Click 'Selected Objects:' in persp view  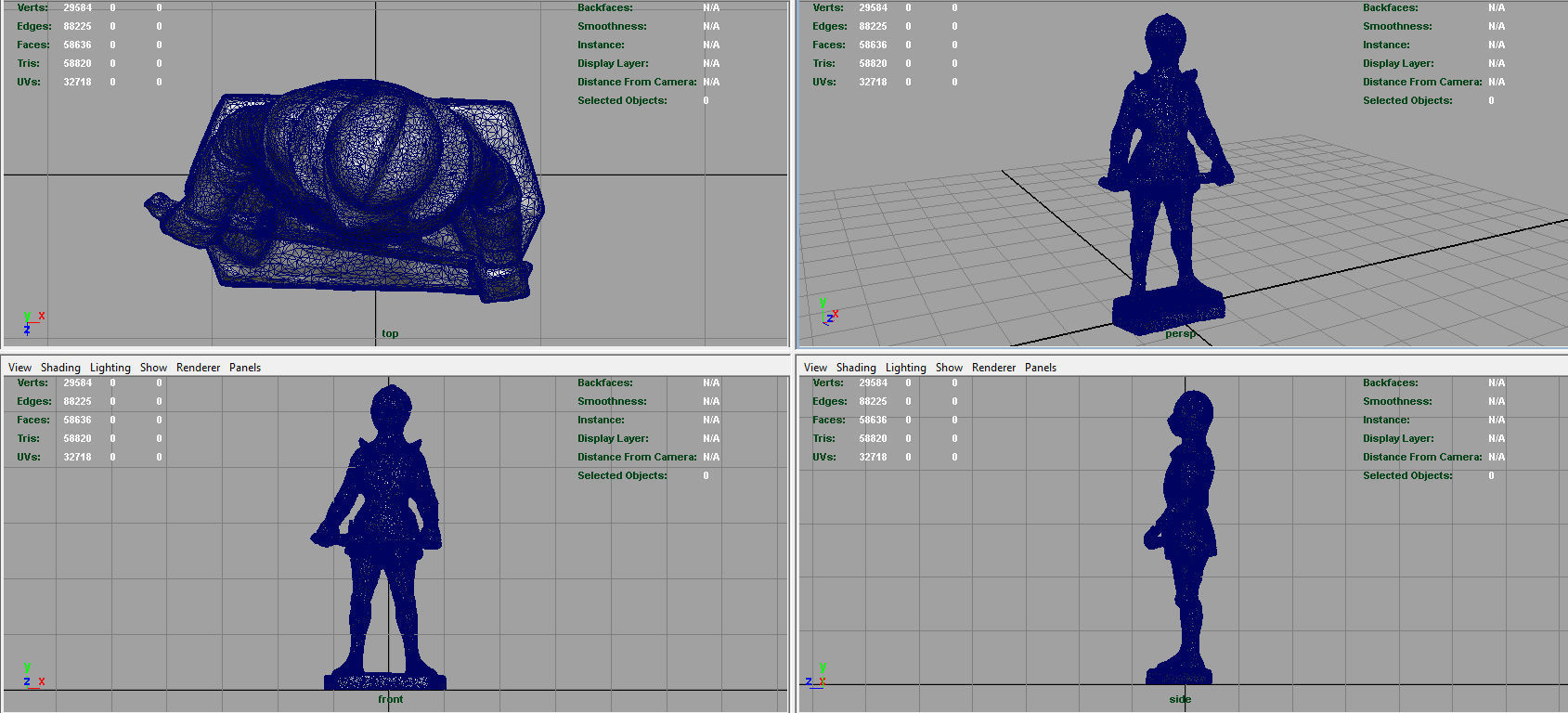coord(1407,100)
